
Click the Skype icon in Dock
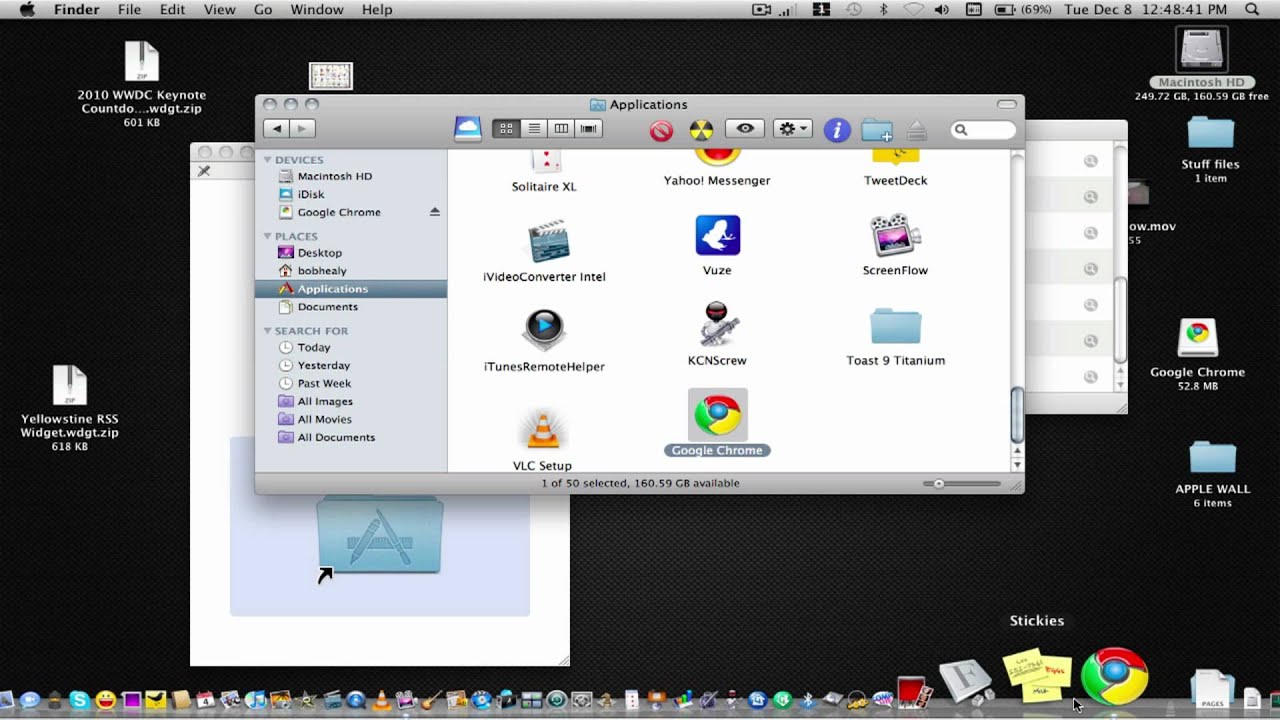[x=79, y=701]
